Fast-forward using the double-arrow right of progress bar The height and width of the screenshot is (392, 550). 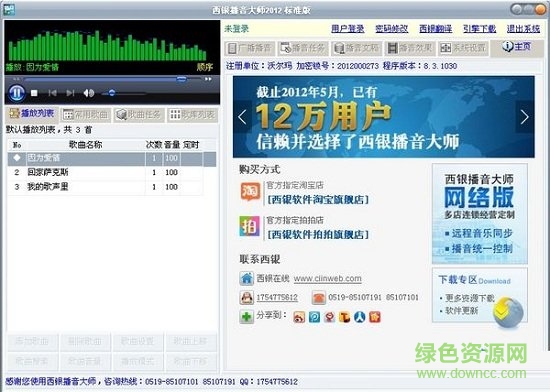click(208, 79)
